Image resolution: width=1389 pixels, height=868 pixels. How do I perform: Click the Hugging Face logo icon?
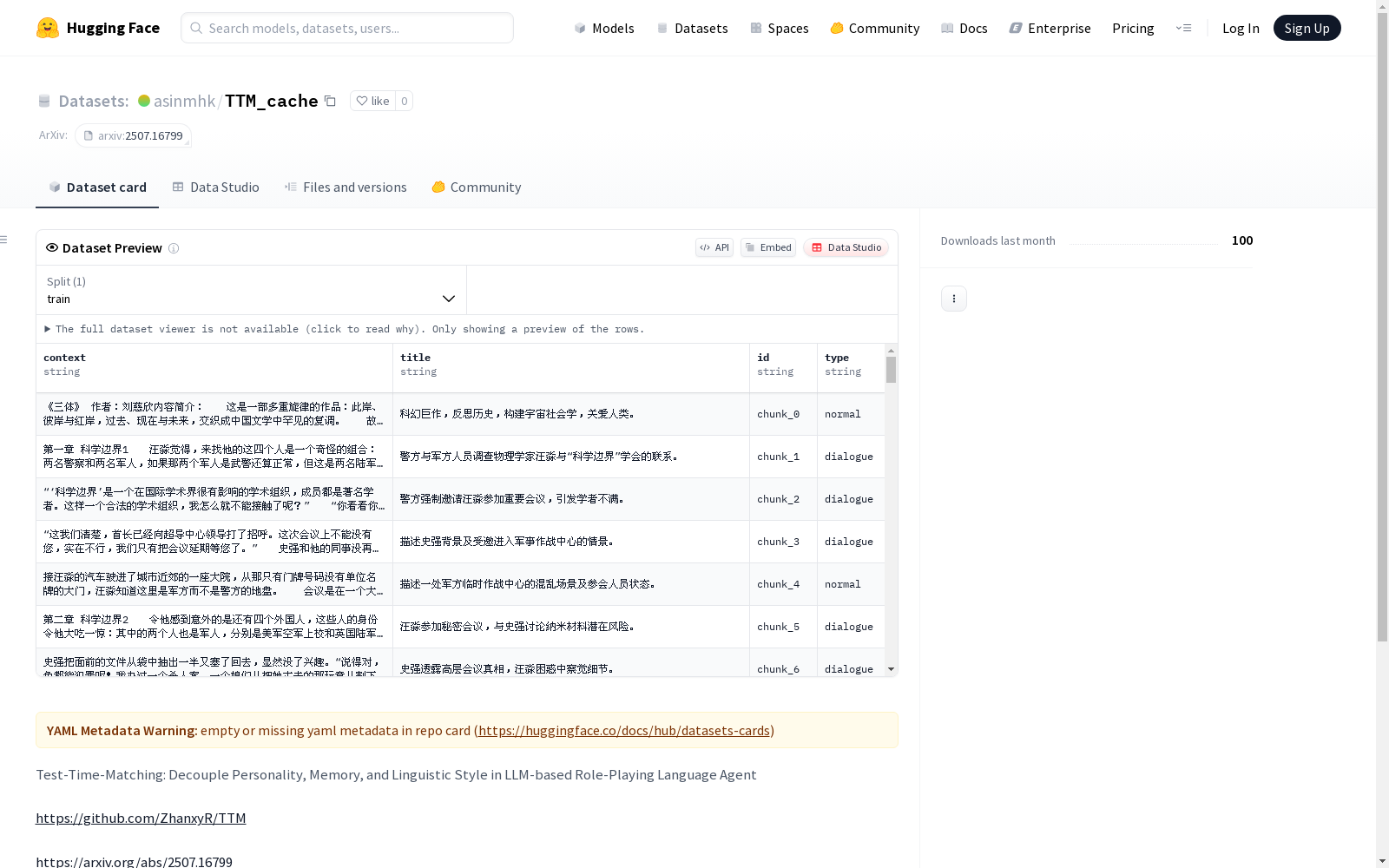(48, 28)
